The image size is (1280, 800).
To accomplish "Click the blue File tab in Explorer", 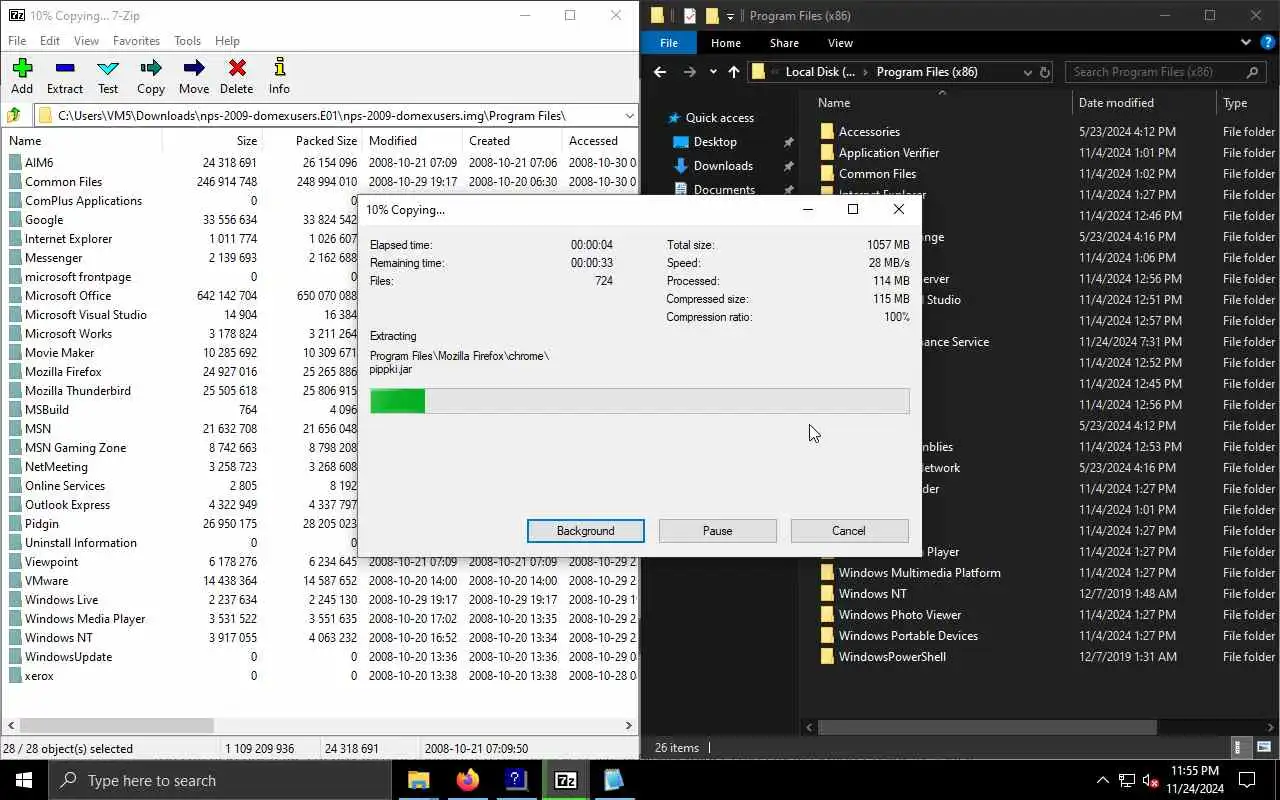I will tap(669, 43).
